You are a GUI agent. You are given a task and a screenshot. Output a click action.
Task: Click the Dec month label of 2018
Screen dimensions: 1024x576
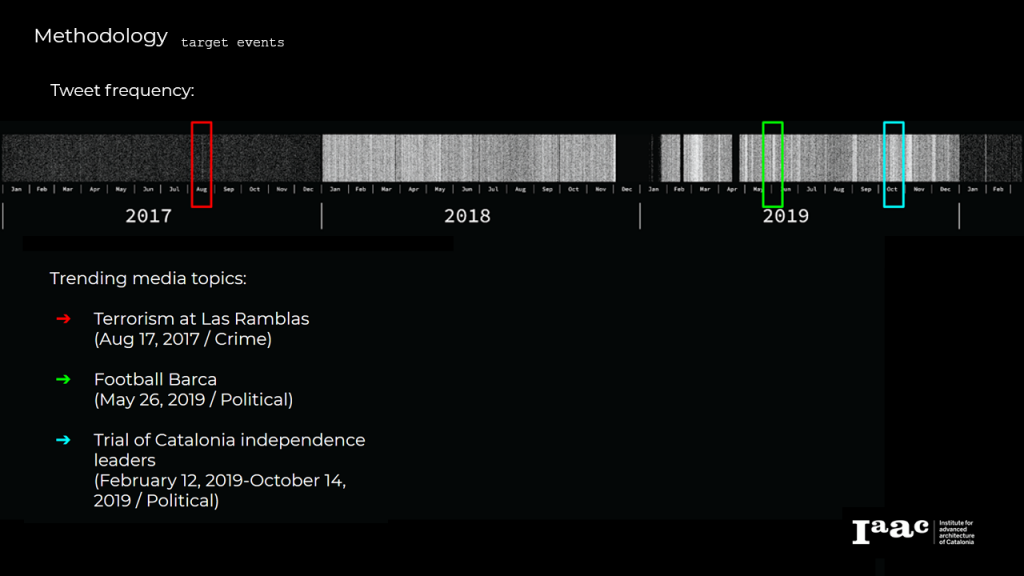[x=626, y=189]
